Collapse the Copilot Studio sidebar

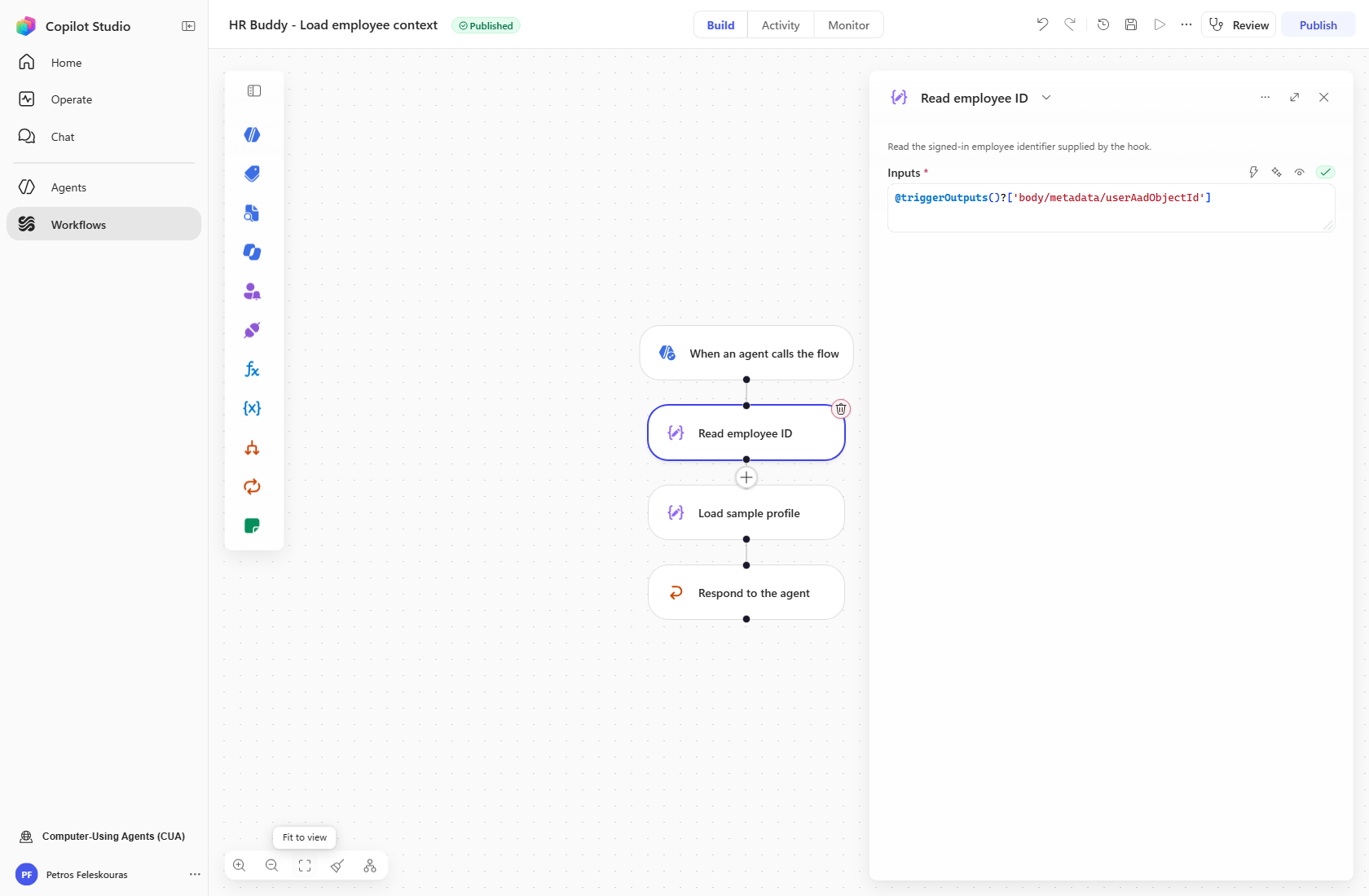[x=188, y=26]
